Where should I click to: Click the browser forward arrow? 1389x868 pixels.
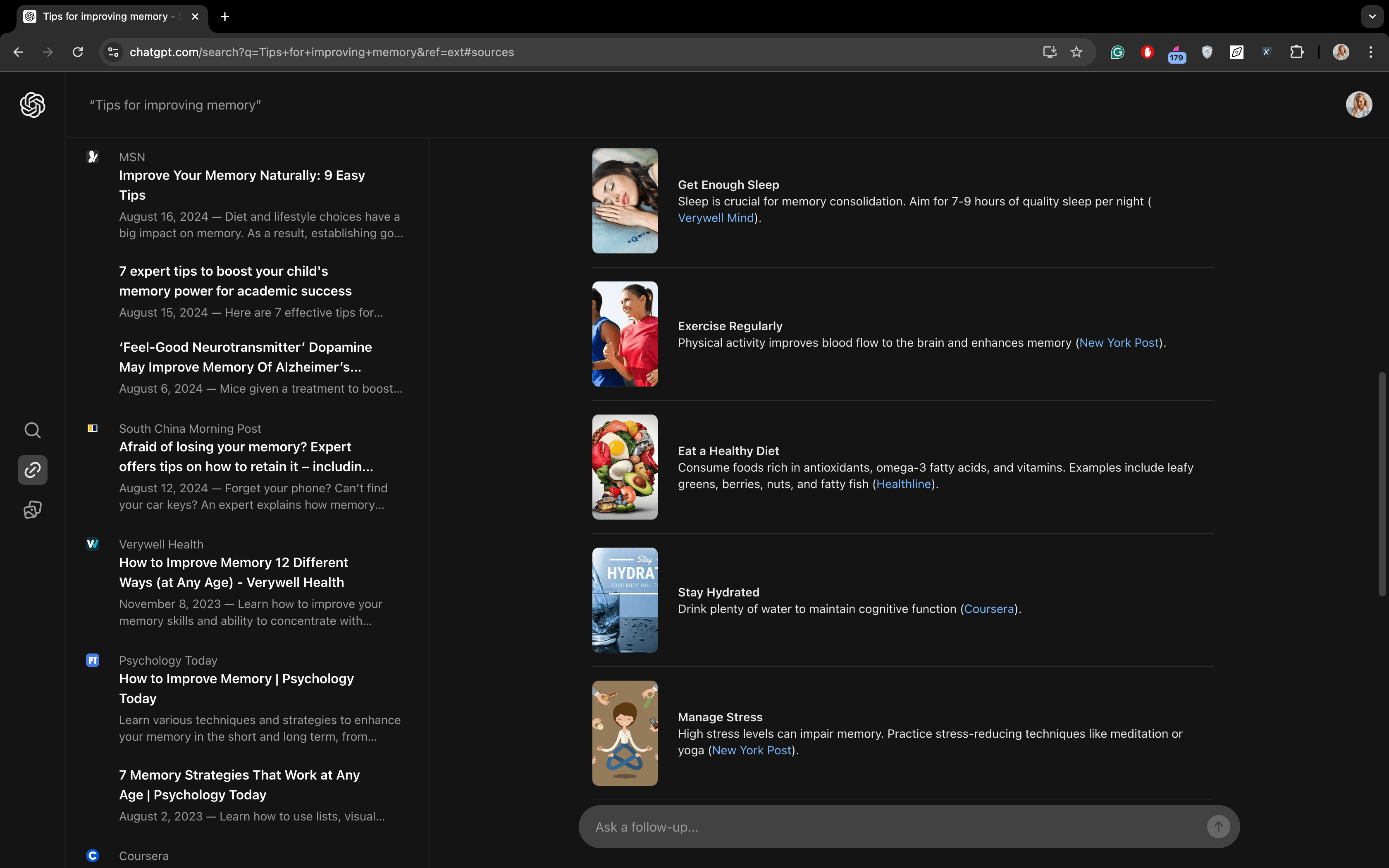tap(48, 52)
